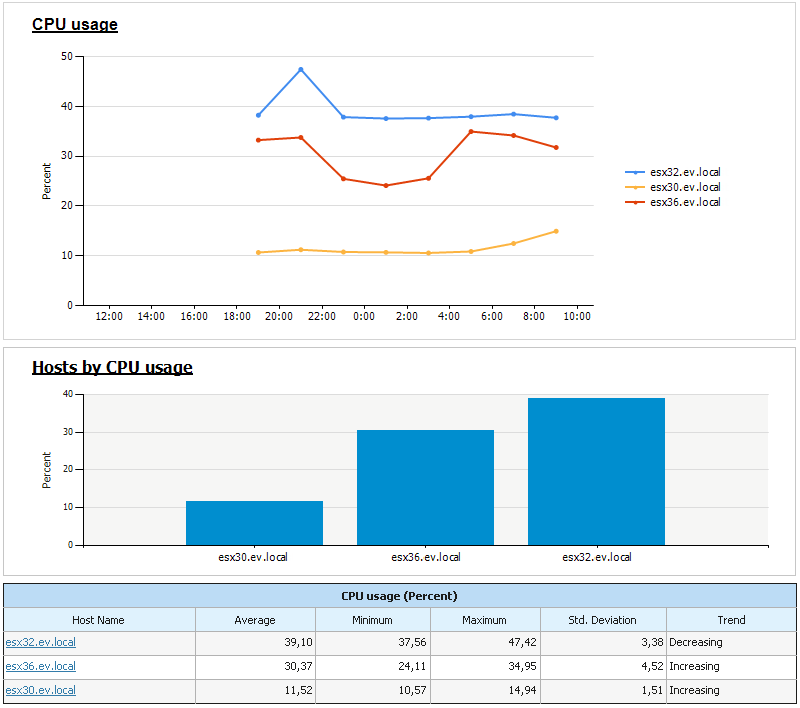Click the blue esx32.ev.local legend marker
Image resolution: width=800 pixels, height=708 pixels.
[635, 172]
